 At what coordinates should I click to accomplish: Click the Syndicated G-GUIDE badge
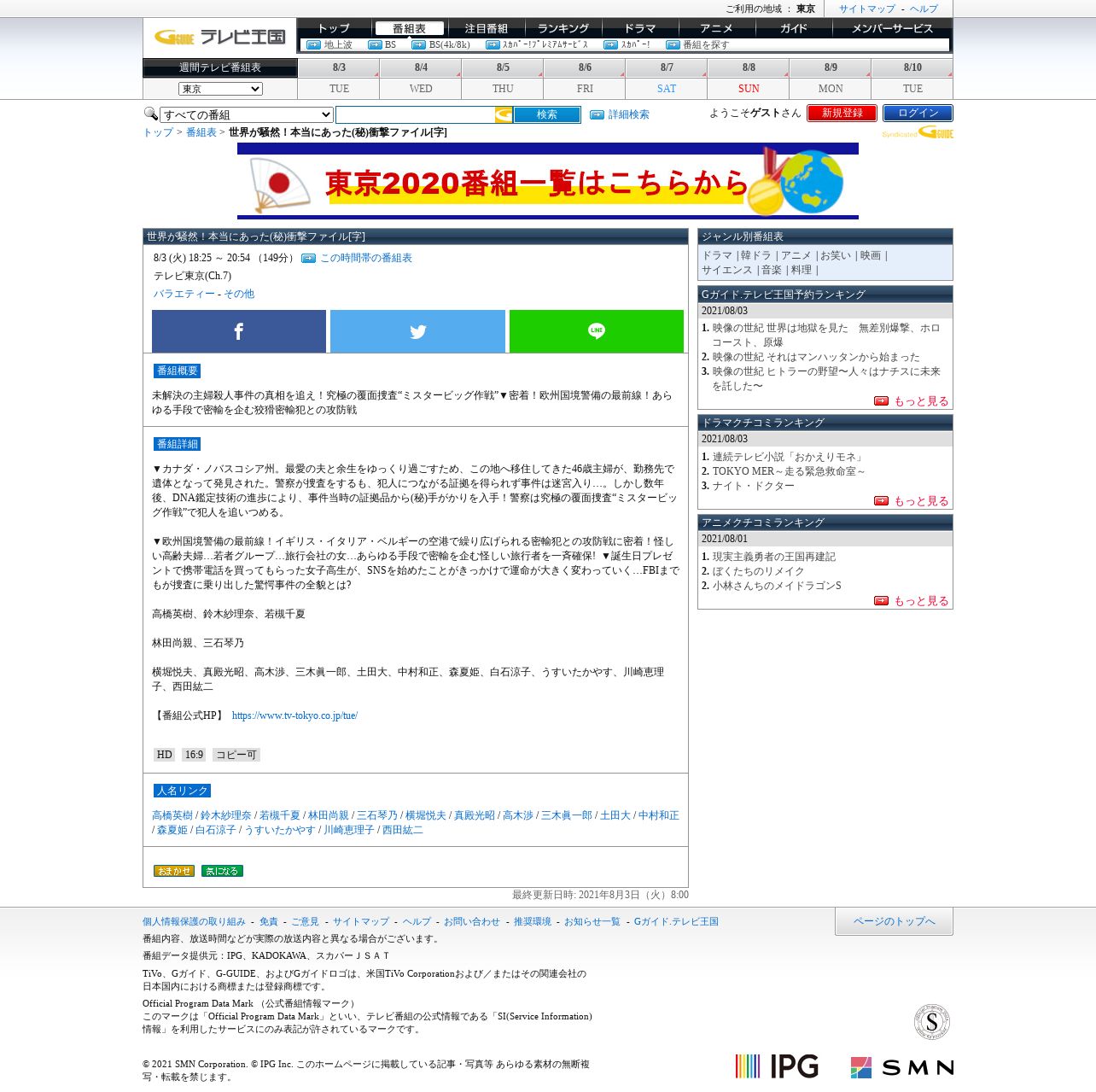point(918,133)
